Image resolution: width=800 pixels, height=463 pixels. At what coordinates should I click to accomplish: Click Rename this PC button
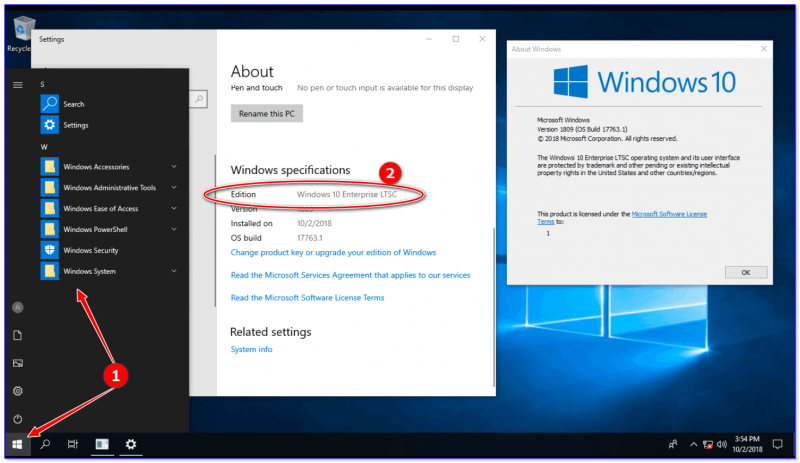267,113
